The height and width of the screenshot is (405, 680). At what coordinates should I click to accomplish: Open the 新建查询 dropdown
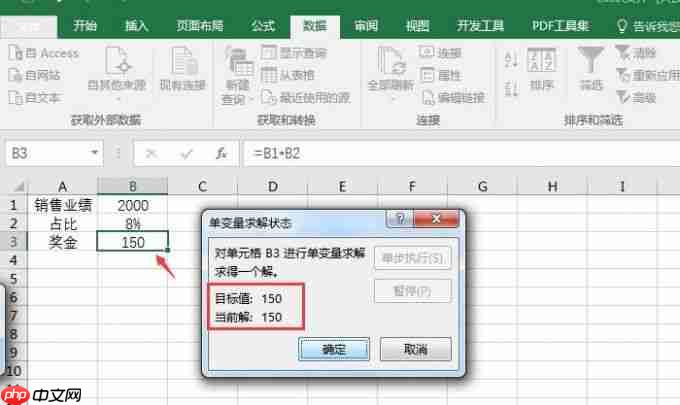pos(237,76)
